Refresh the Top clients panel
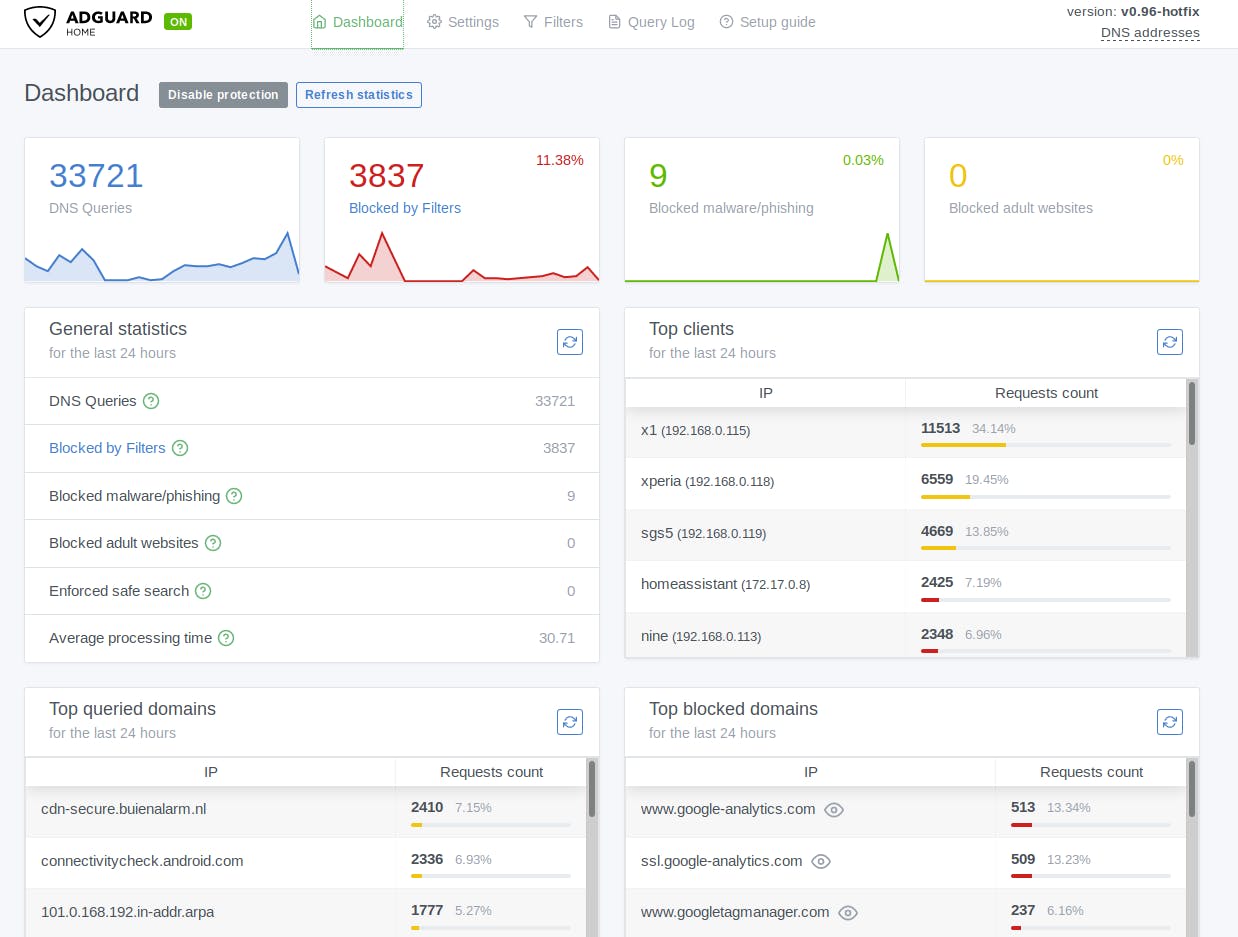Viewport: 1238px width, 937px height. click(1170, 341)
